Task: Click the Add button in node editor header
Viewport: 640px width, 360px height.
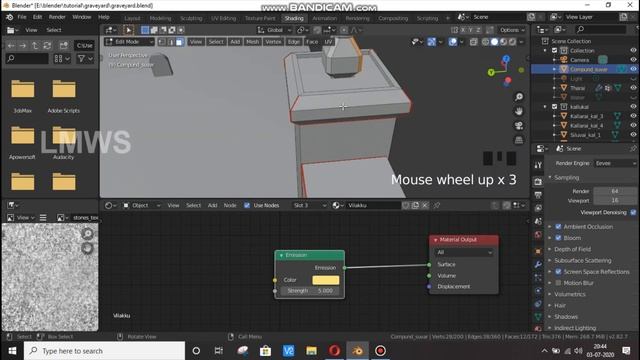Action: click(x=212, y=205)
